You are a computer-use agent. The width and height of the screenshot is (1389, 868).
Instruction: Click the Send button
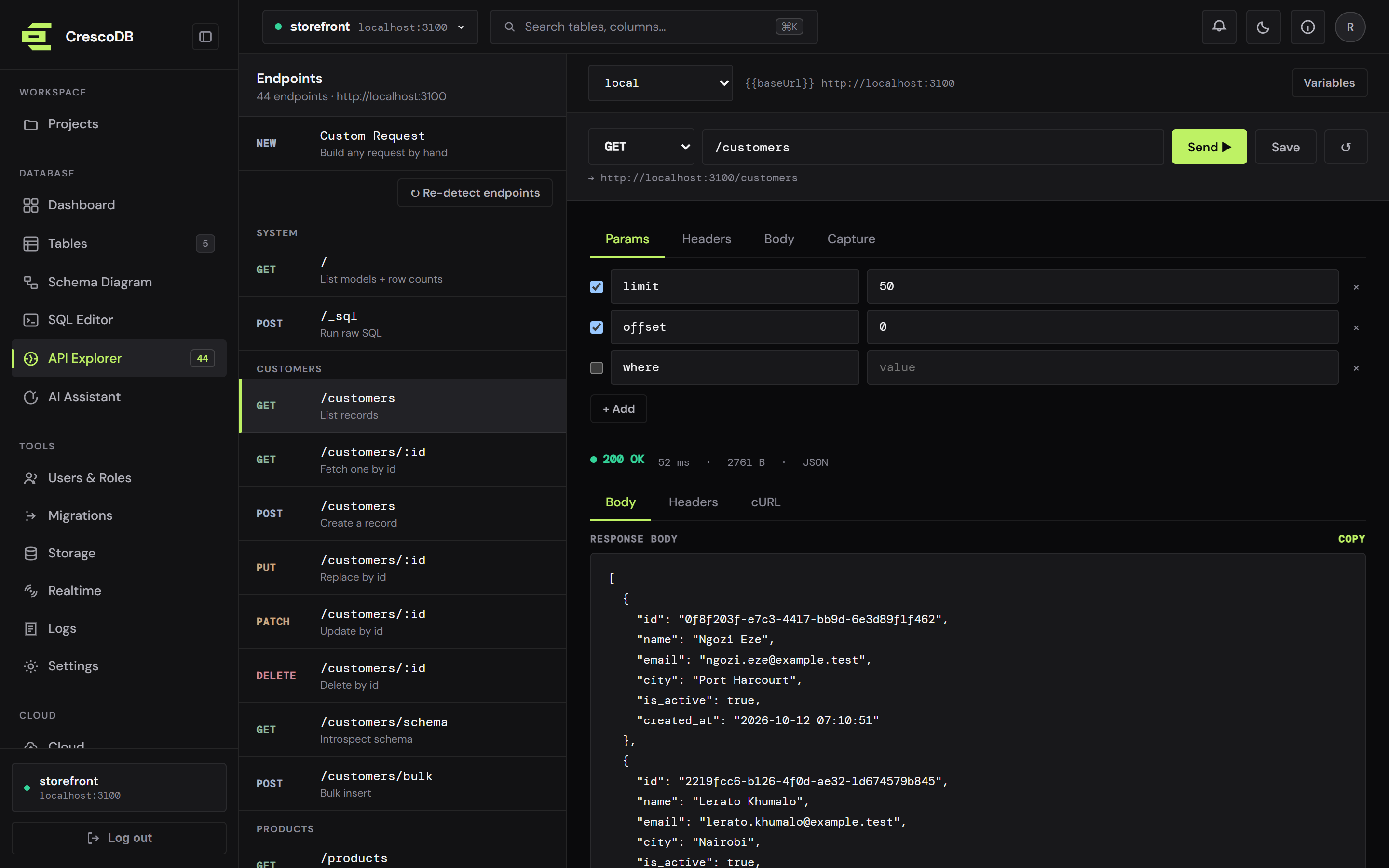click(1209, 147)
